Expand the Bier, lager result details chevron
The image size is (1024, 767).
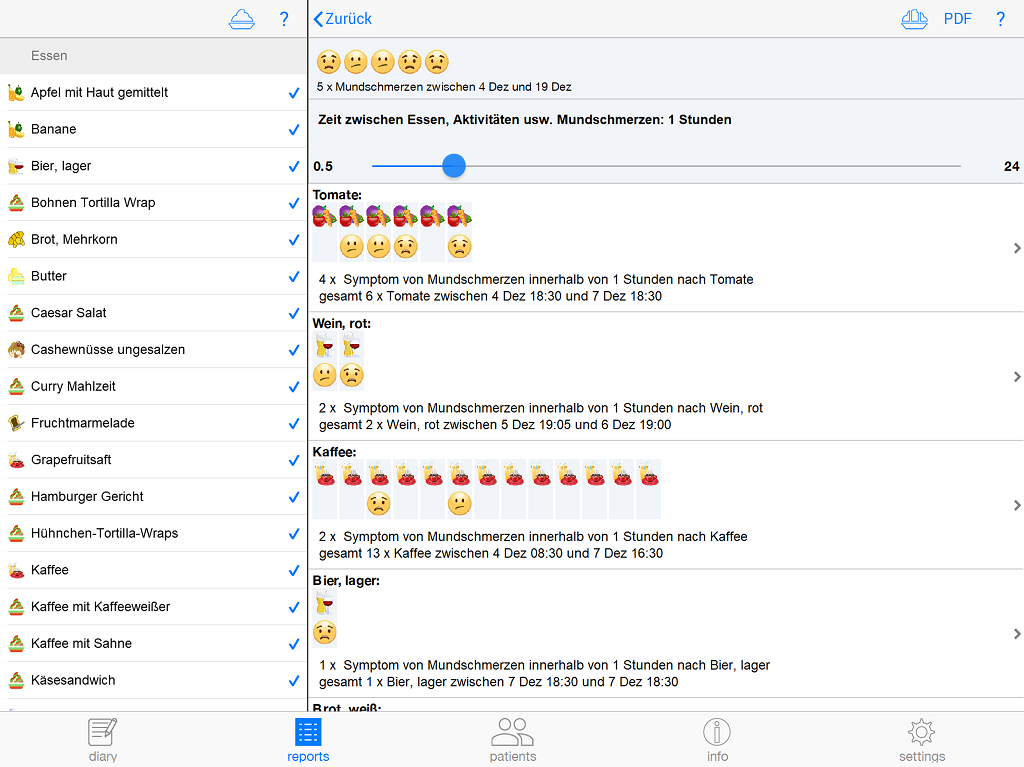tap(1017, 634)
